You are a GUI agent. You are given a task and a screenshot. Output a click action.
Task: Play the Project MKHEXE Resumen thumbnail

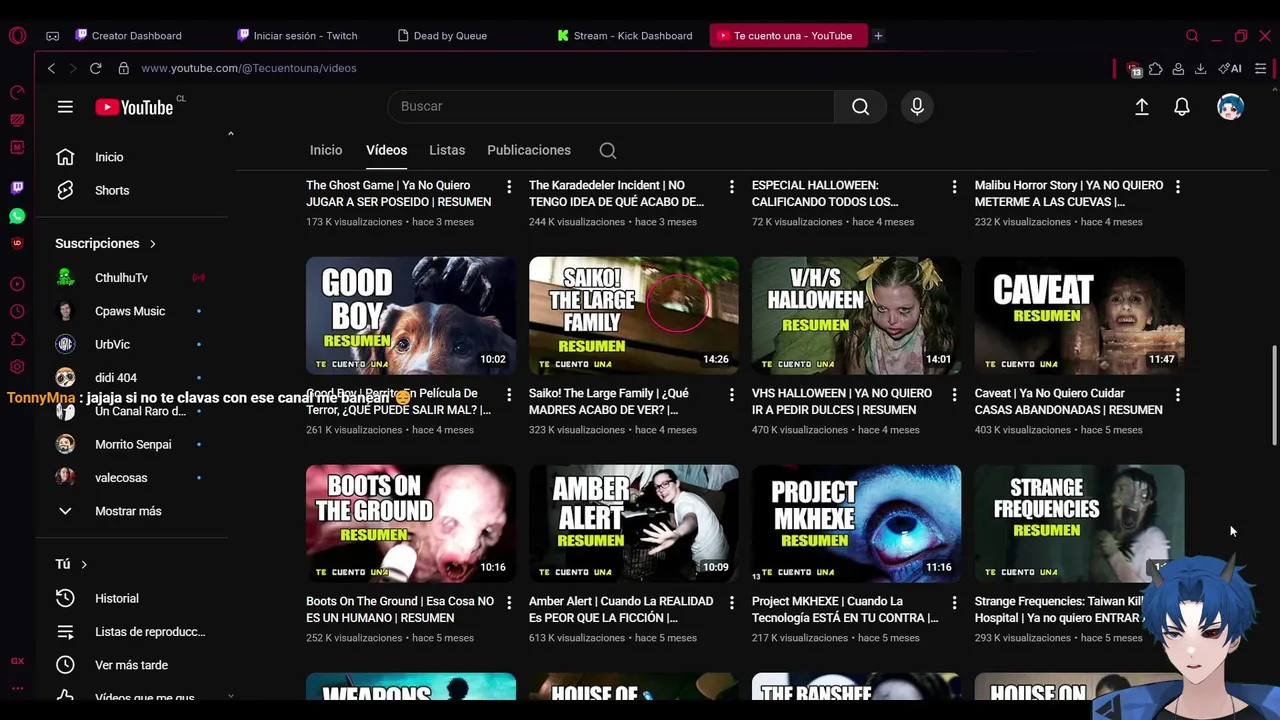tap(857, 523)
